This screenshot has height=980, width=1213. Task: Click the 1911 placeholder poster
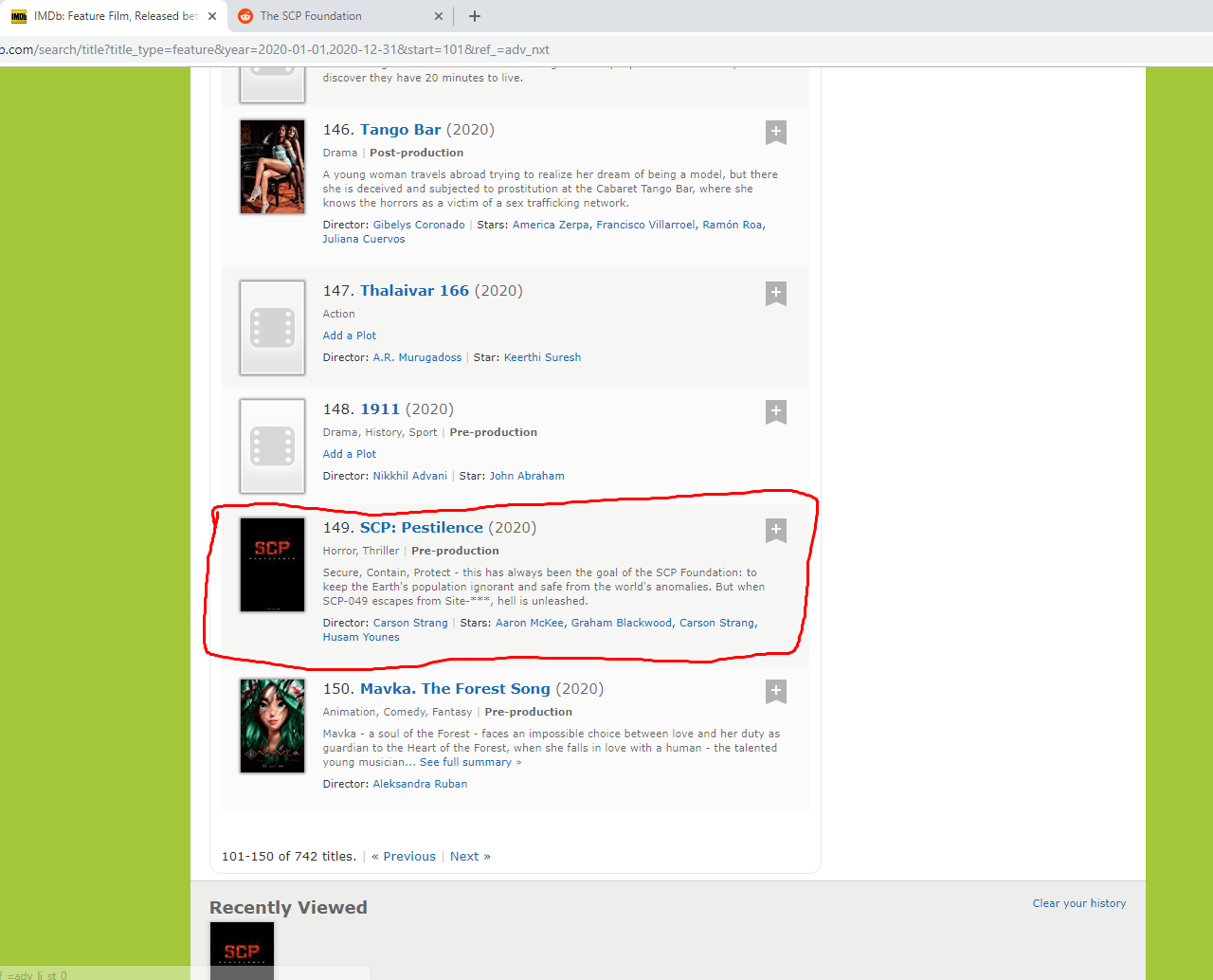tap(272, 446)
